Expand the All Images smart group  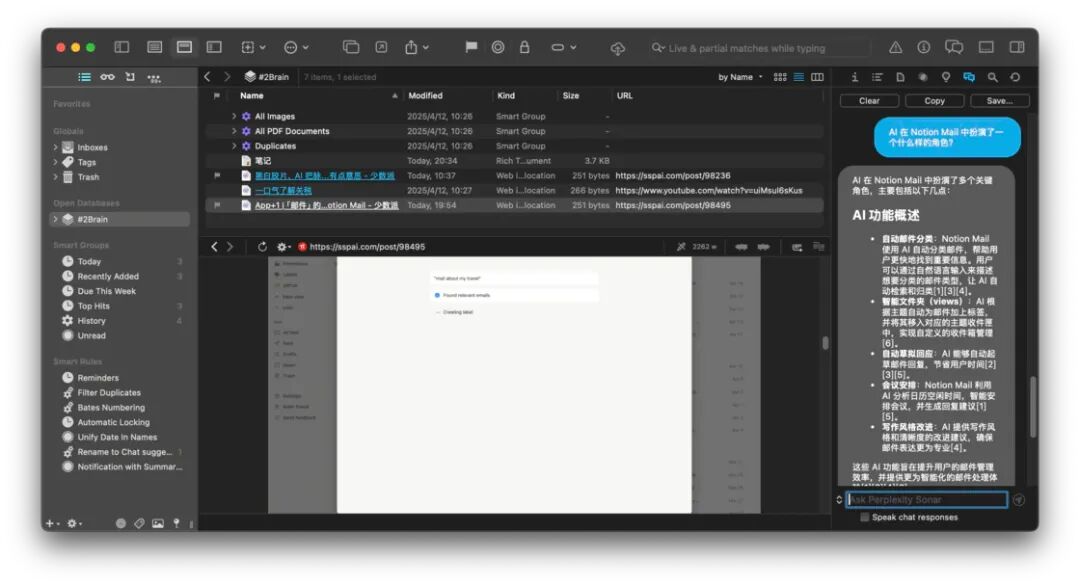tap(234, 116)
